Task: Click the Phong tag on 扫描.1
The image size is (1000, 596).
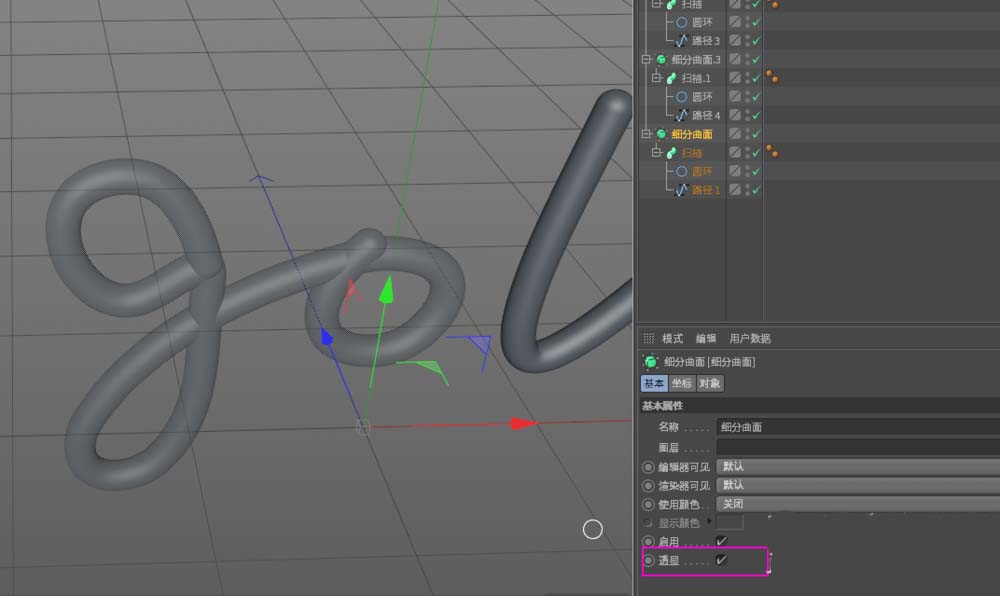Action: 772,78
